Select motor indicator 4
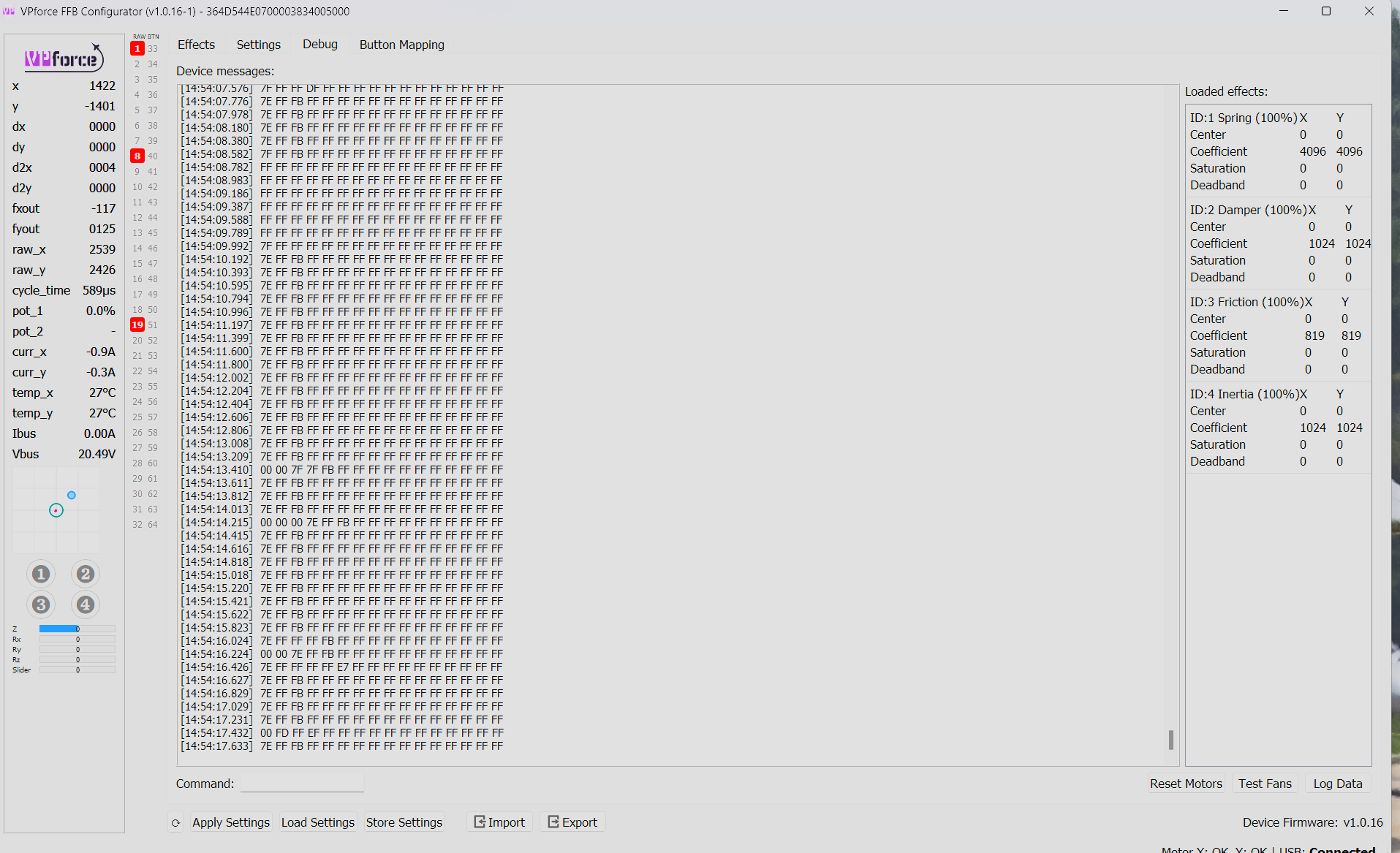 click(x=86, y=604)
